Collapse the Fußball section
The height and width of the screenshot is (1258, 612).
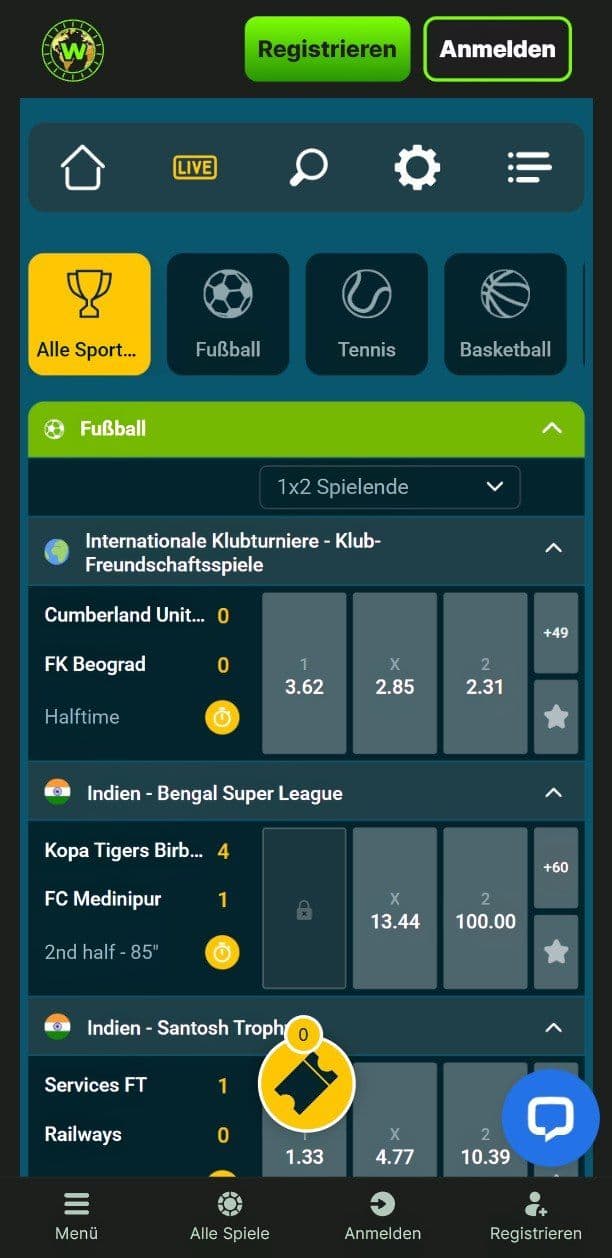point(552,428)
